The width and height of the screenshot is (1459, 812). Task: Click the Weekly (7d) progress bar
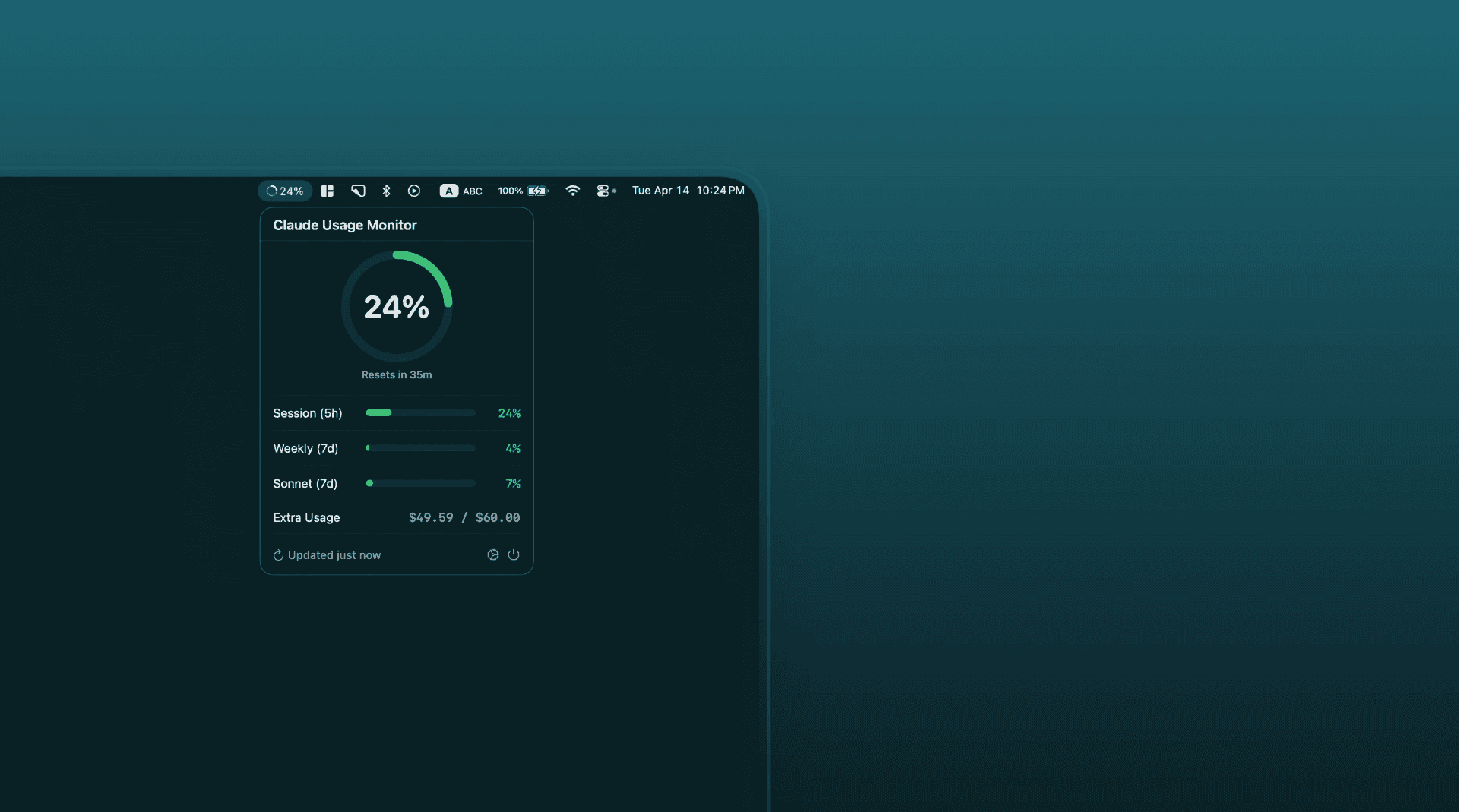421,448
